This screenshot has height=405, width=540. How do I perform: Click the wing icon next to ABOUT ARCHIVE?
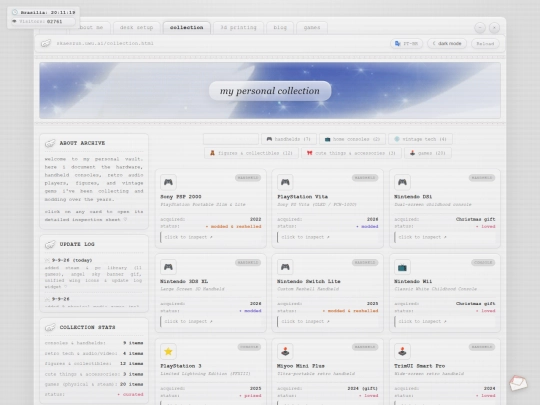coord(50,143)
